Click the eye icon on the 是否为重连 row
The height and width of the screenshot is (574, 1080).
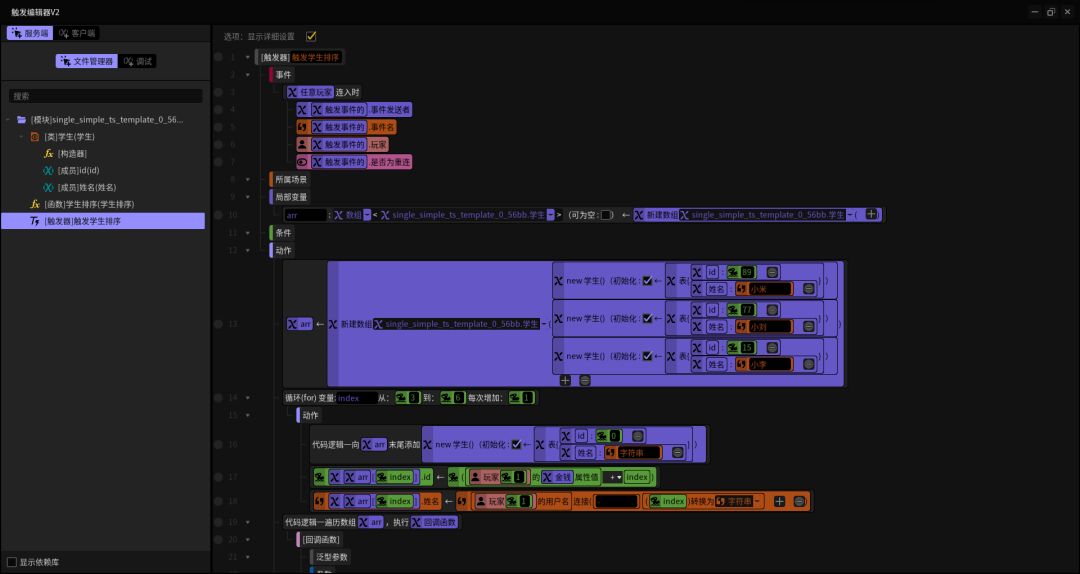tap(302, 163)
